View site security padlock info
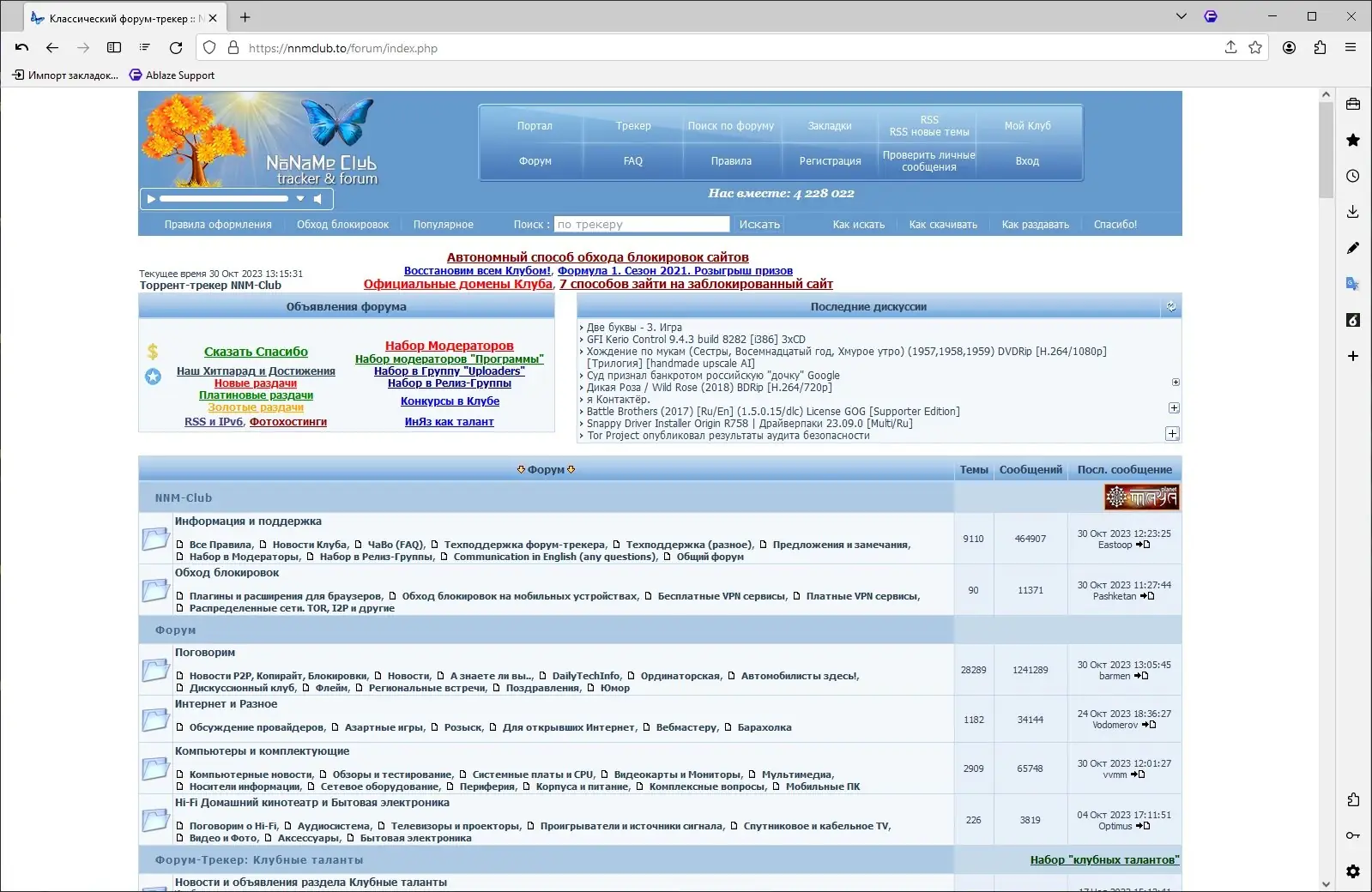The width and height of the screenshot is (1372, 892). pos(233,48)
